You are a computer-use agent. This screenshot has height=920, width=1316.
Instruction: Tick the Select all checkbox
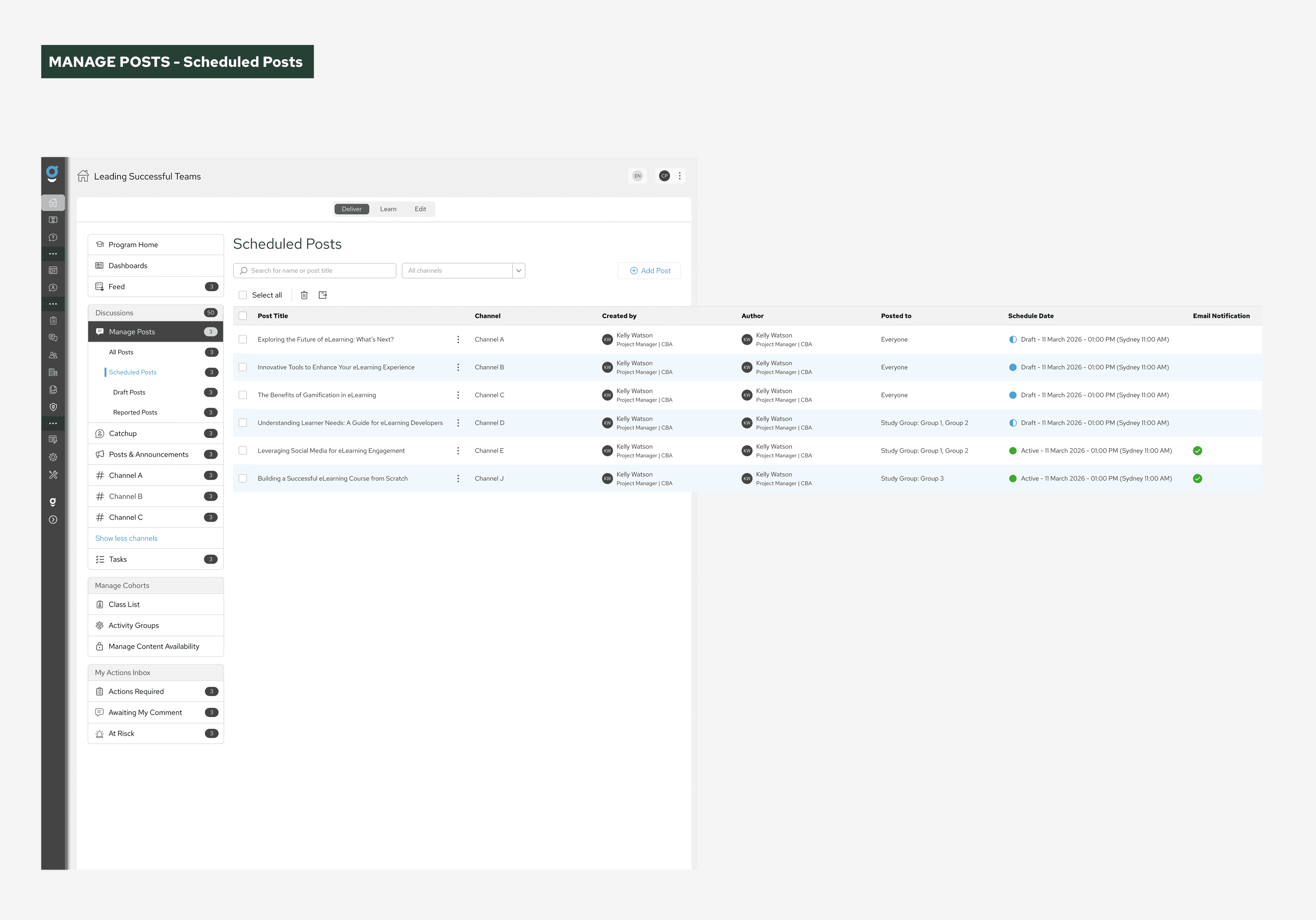(243, 295)
